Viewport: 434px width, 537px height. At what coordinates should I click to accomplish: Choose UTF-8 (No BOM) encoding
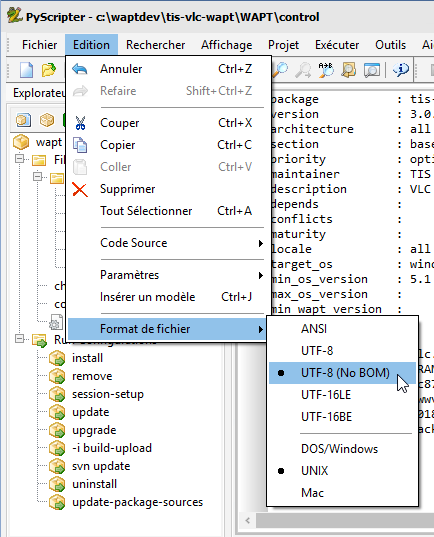coord(343,373)
